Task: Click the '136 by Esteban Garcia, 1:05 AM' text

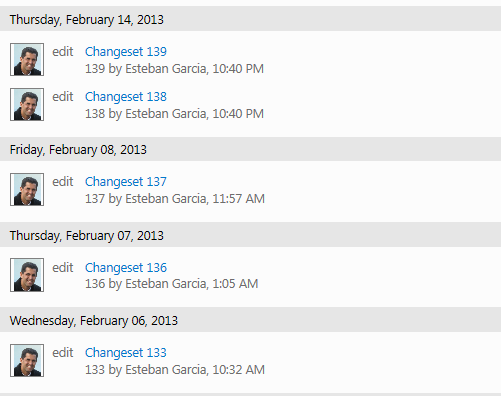Action: point(172,284)
